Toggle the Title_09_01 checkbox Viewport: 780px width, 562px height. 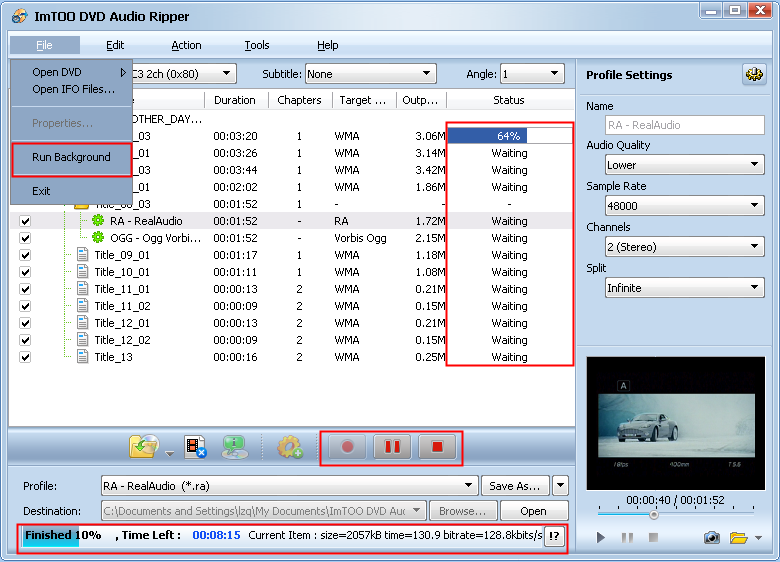(25, 255)
